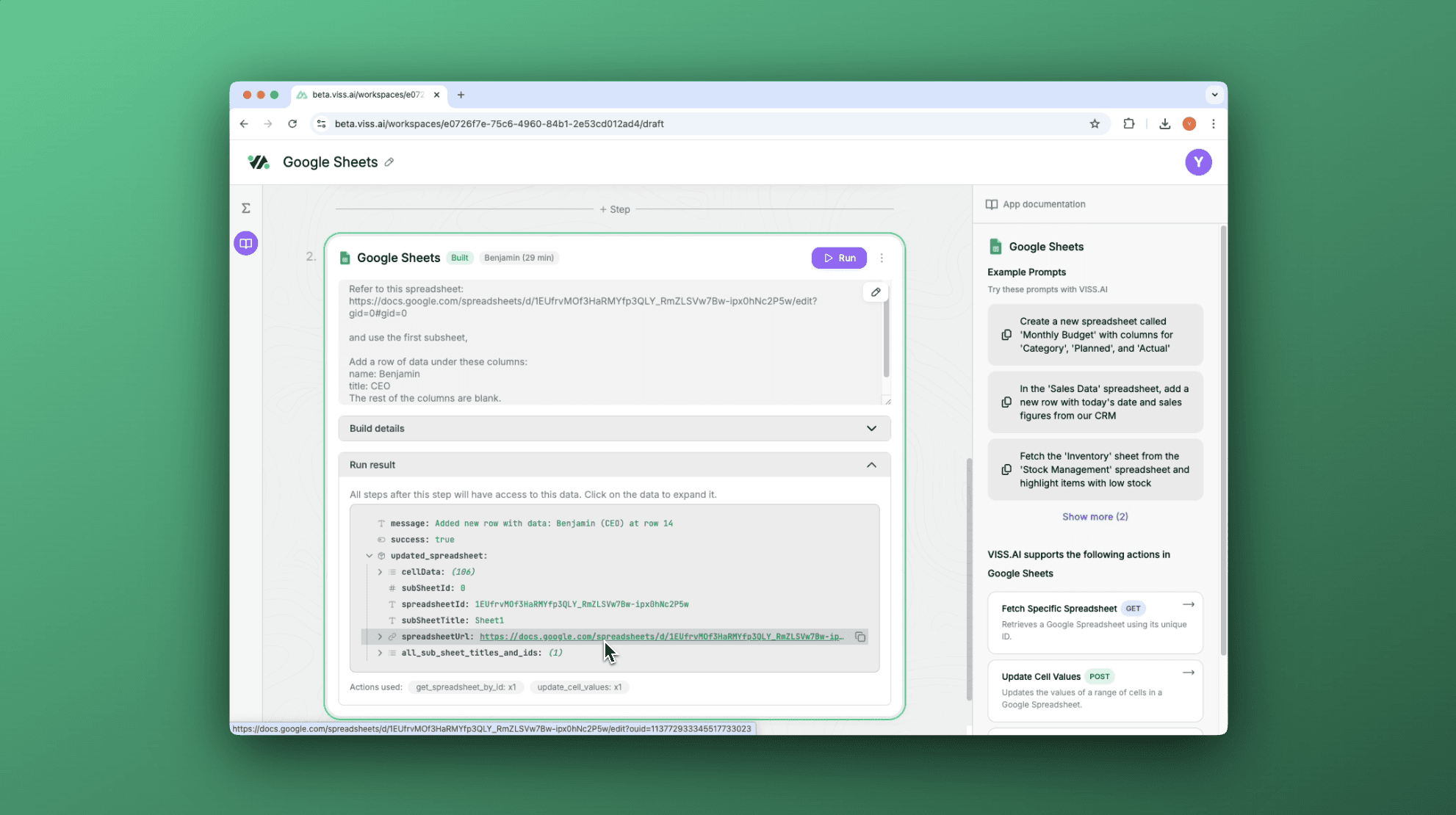This screenshot has height=815, width=1456.
Task: Click the prompt text area scrollbar
Action: [x=886, y=338]
